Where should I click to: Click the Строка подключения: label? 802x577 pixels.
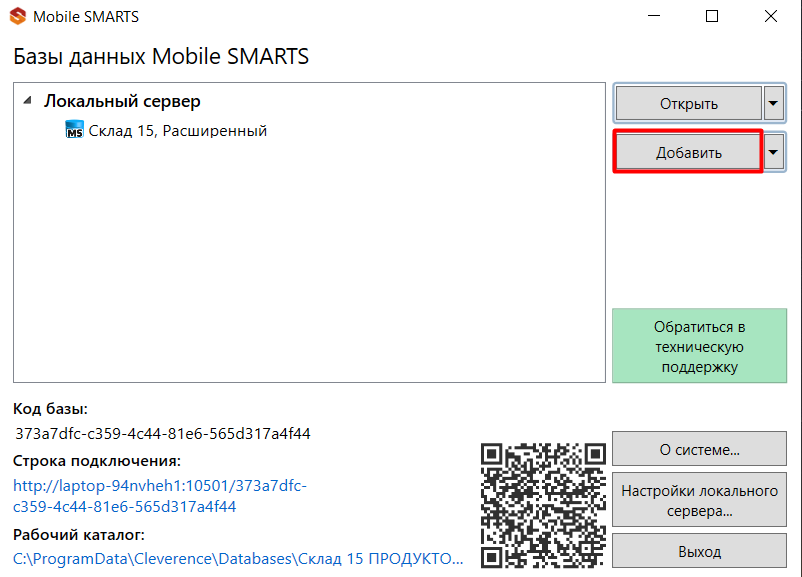tap(97, 461)
